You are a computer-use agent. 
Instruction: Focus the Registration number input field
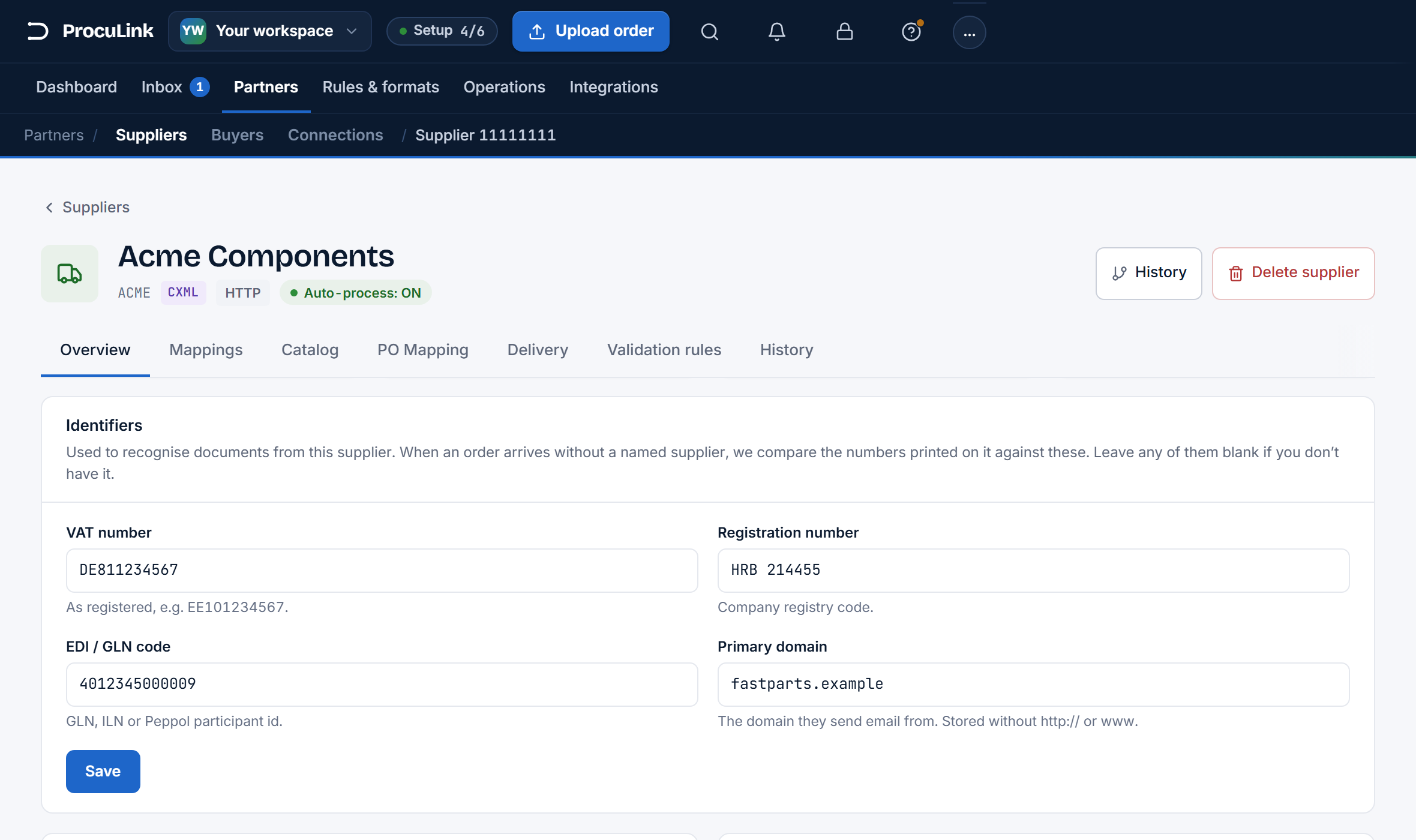tap(1033, 570)
